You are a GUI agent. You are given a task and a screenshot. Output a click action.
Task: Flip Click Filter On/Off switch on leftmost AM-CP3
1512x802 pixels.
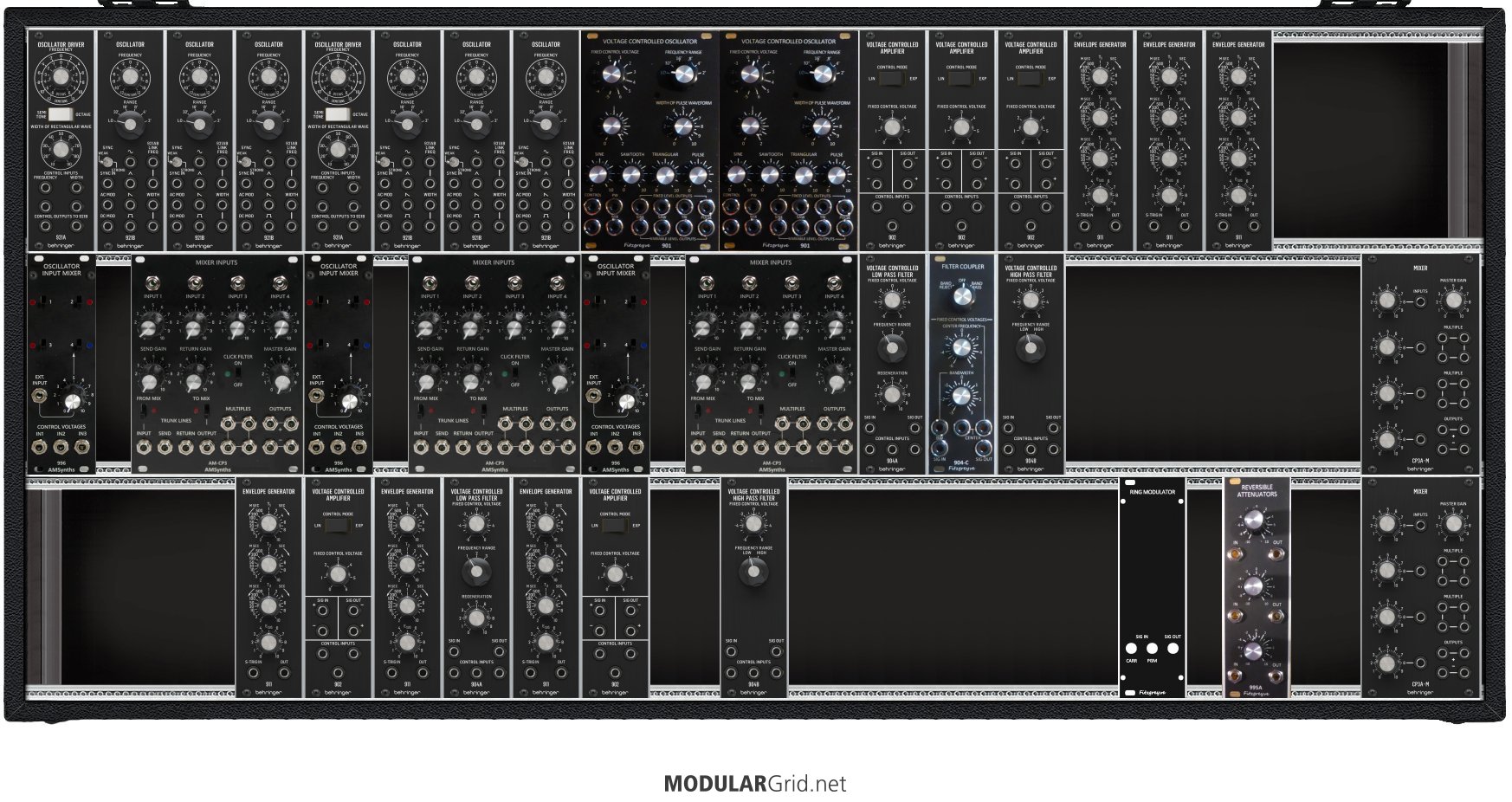tap(238, 374)
